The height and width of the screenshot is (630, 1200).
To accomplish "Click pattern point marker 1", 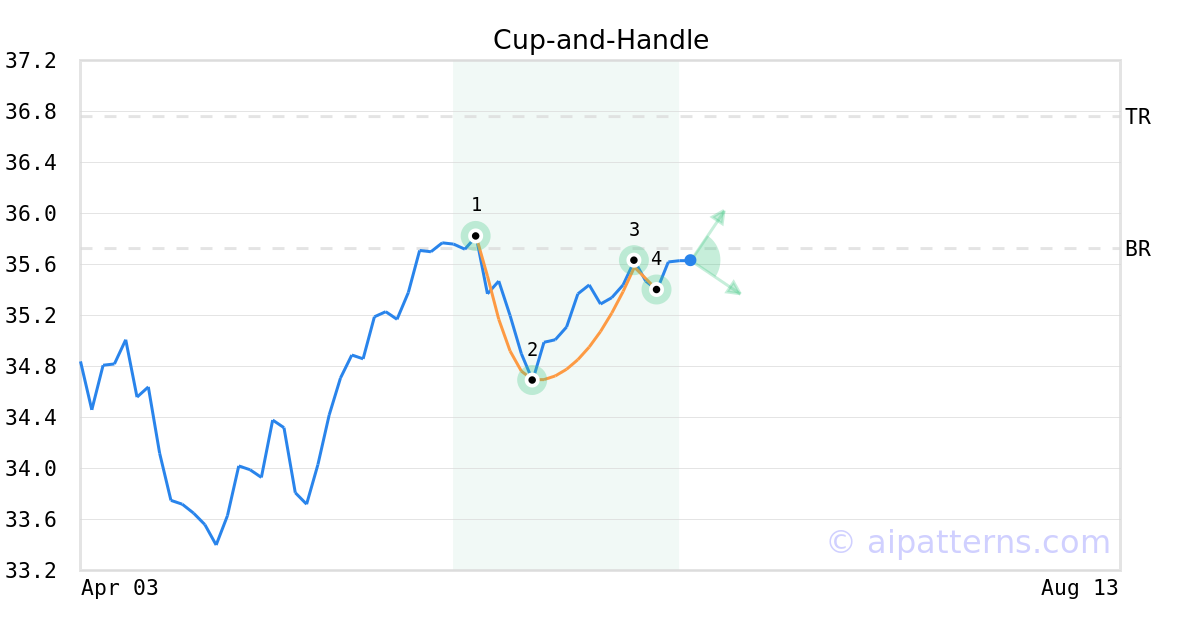I will pos(476,236).
